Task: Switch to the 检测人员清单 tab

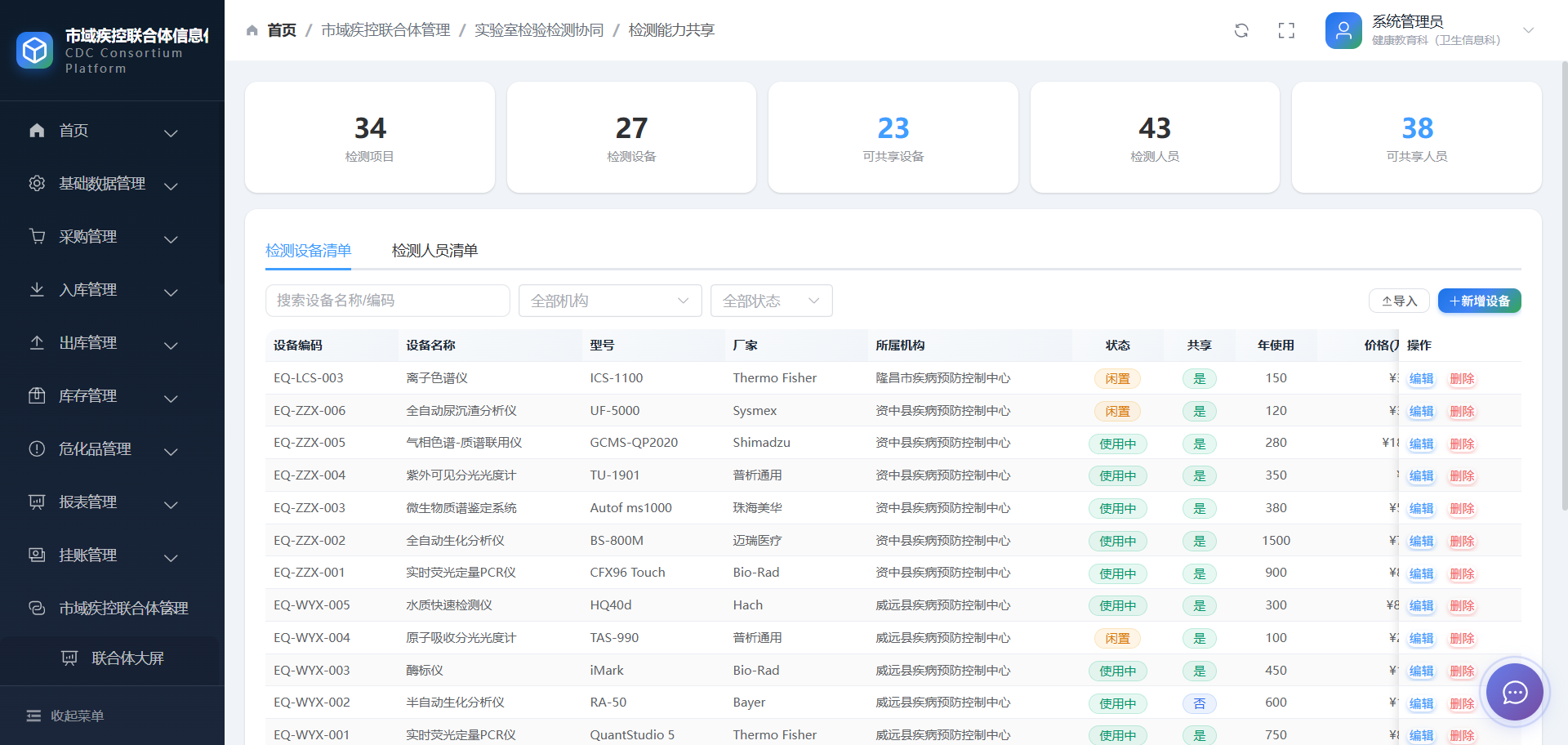Action: [x=434, y=251]
